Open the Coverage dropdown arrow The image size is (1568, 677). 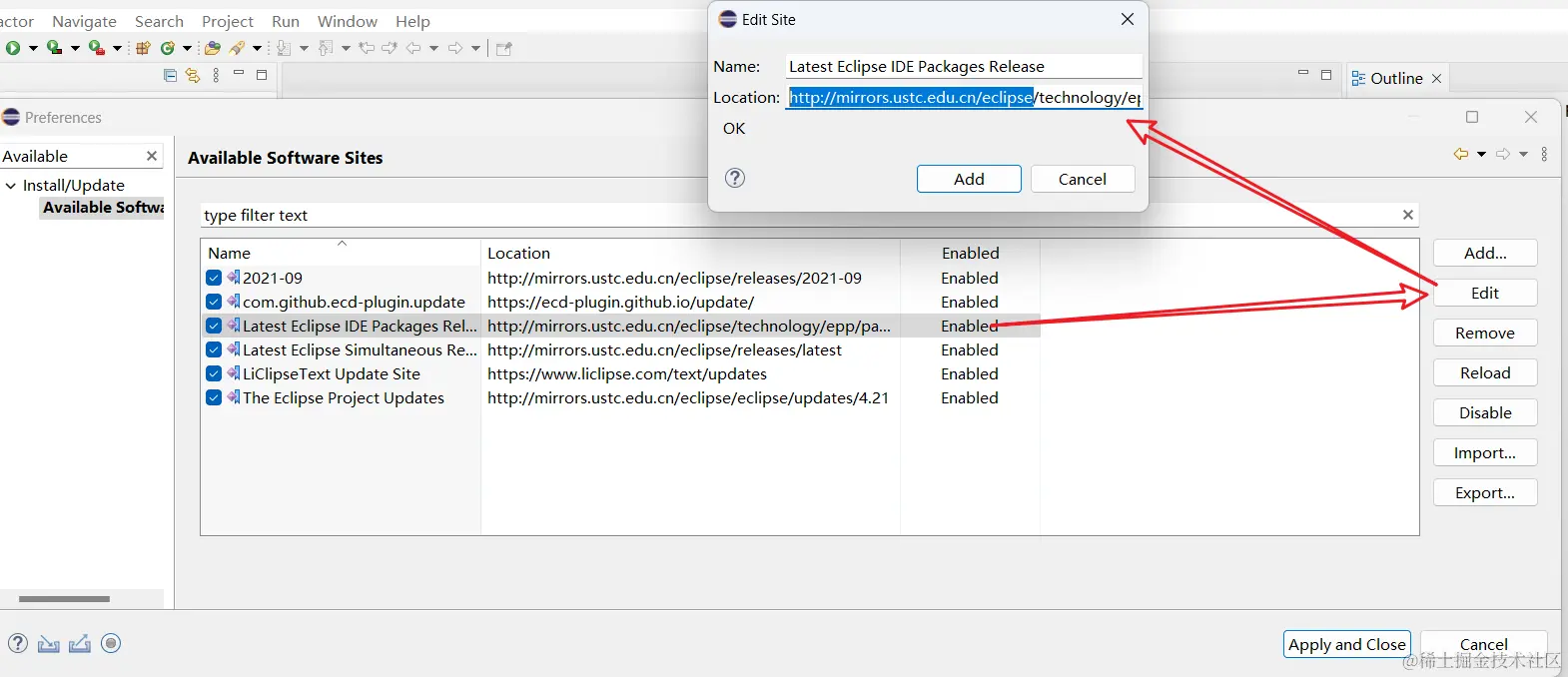click(75, 48)
